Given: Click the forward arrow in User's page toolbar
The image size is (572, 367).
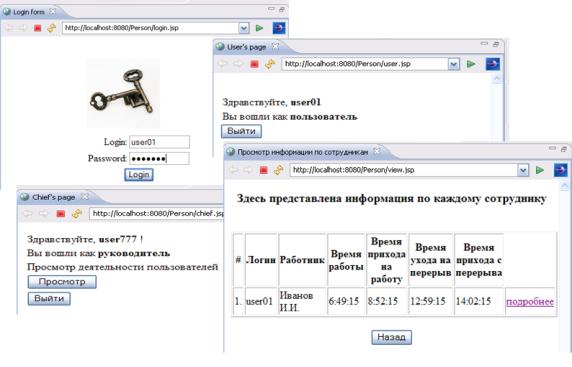Looking at the screenshot, I should click(x=238, y=64).
